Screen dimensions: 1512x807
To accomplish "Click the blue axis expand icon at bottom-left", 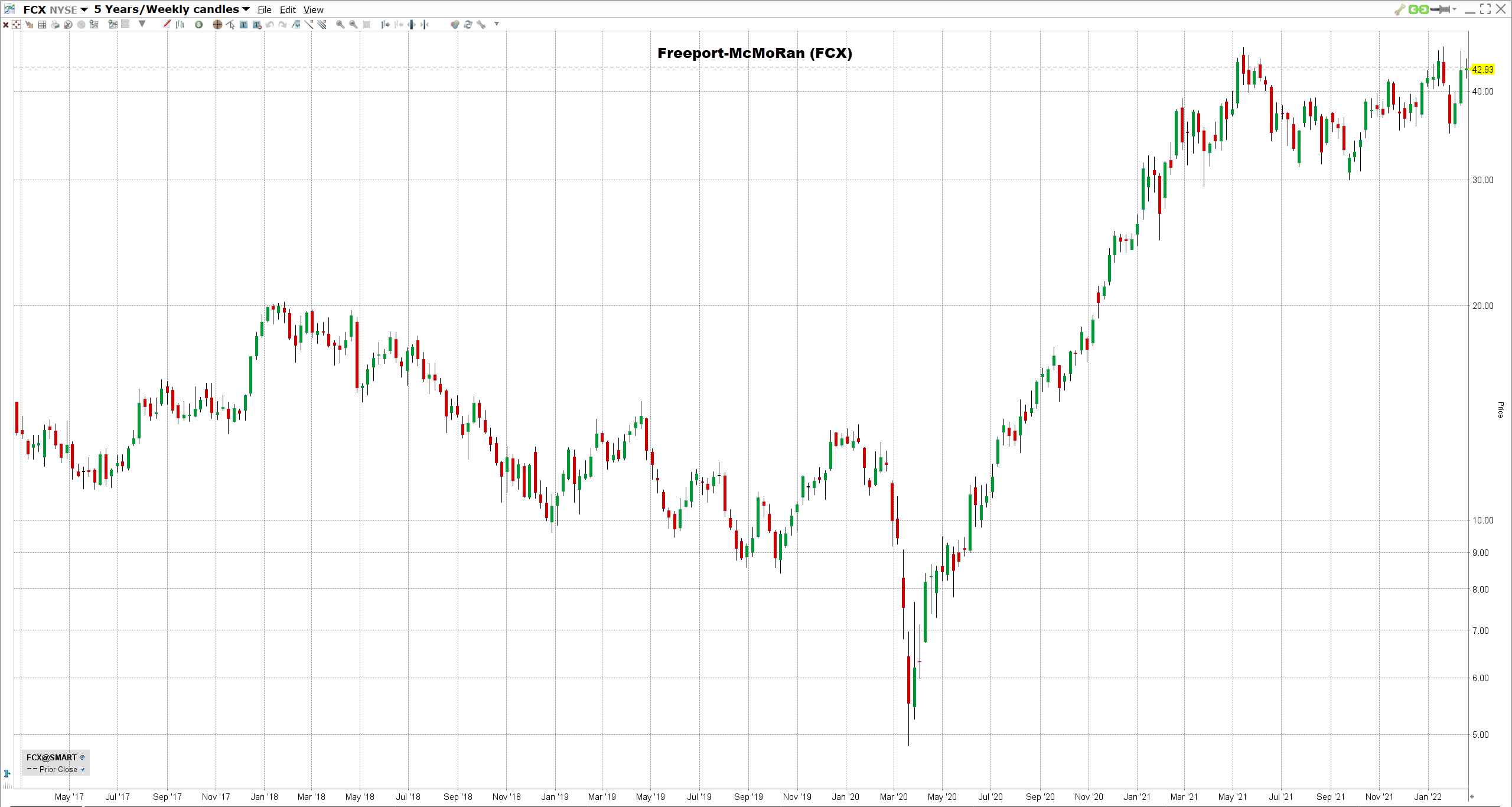I will tap(7, 773).
